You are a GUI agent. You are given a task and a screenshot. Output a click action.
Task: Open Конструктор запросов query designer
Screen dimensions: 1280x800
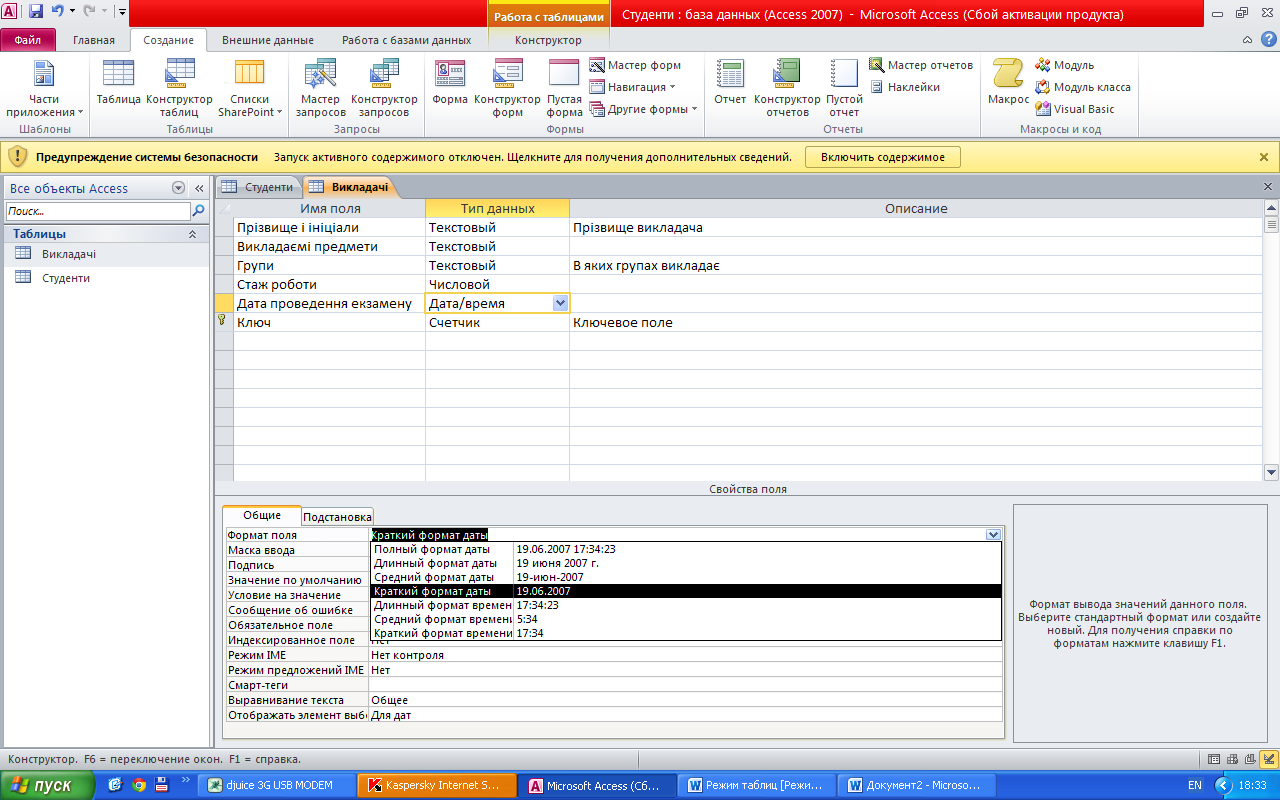pyautogui.click(x=384, y=88)
